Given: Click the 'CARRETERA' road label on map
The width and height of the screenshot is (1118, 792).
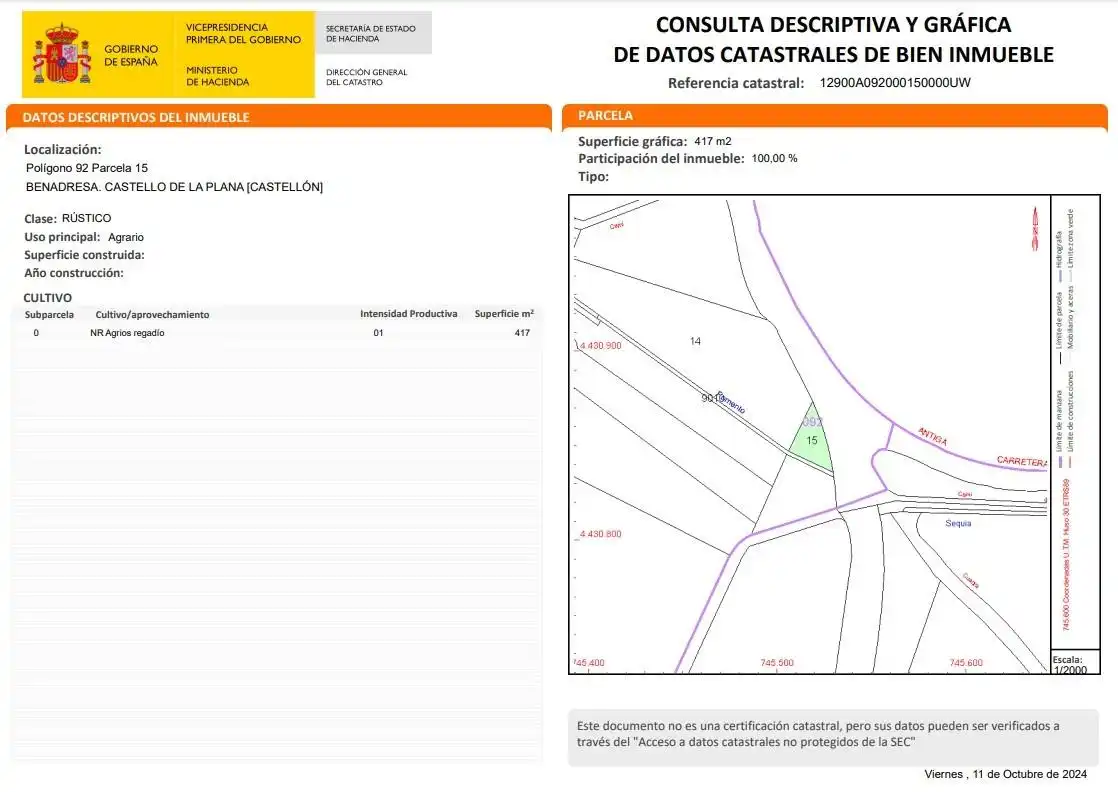Looking at the screenshot, I should click(1022, 461).
